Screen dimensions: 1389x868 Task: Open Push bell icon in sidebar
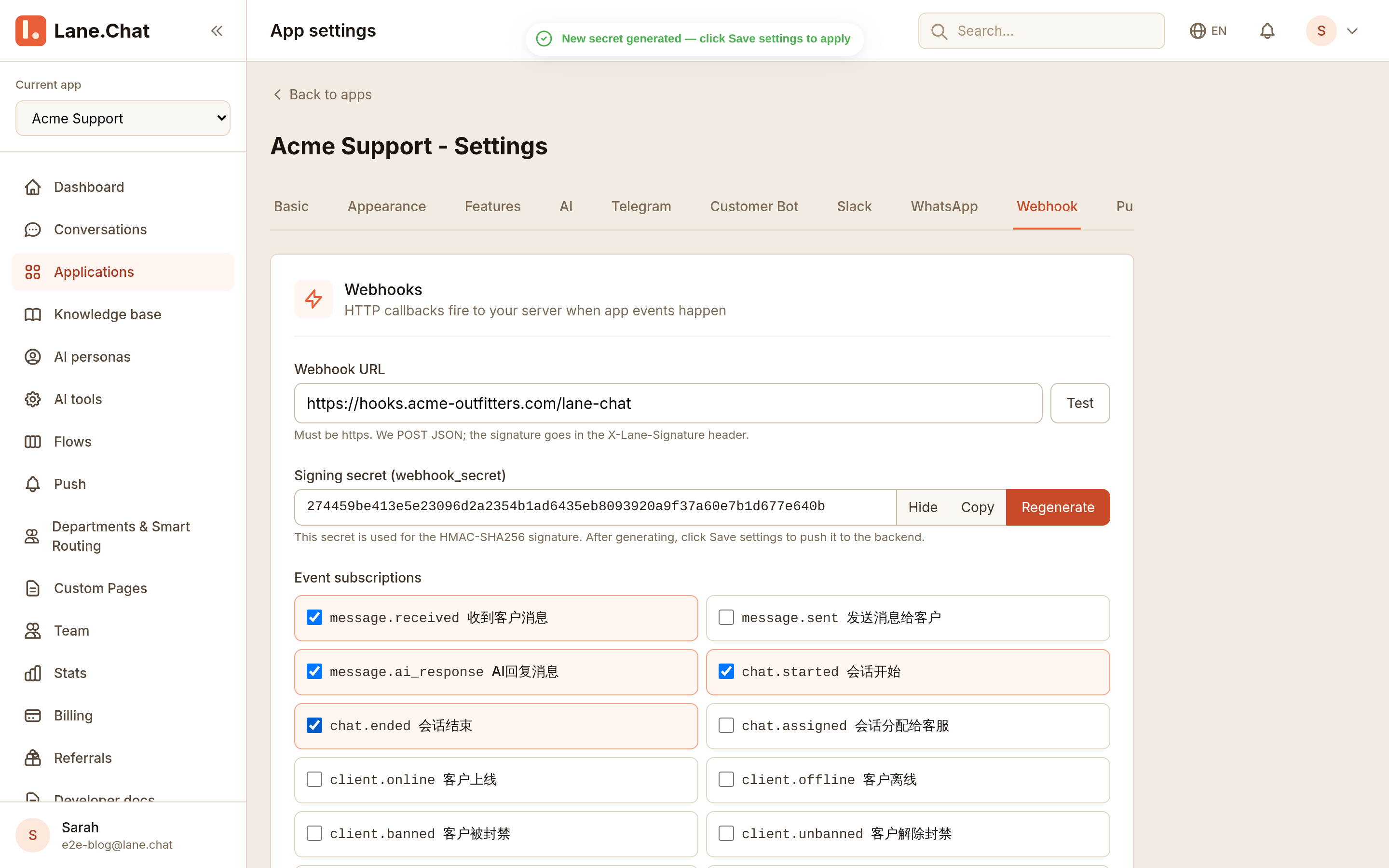[x=33, y=485]
